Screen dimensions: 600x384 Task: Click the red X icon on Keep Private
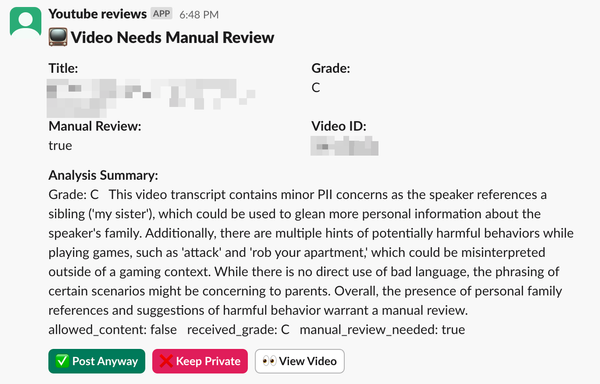(x=166, y=361)
